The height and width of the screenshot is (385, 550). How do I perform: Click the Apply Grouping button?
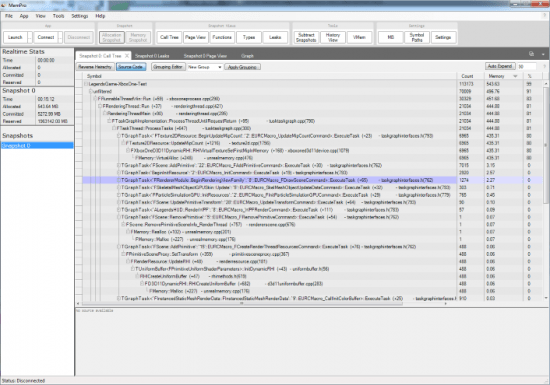[x=242, y=67]
